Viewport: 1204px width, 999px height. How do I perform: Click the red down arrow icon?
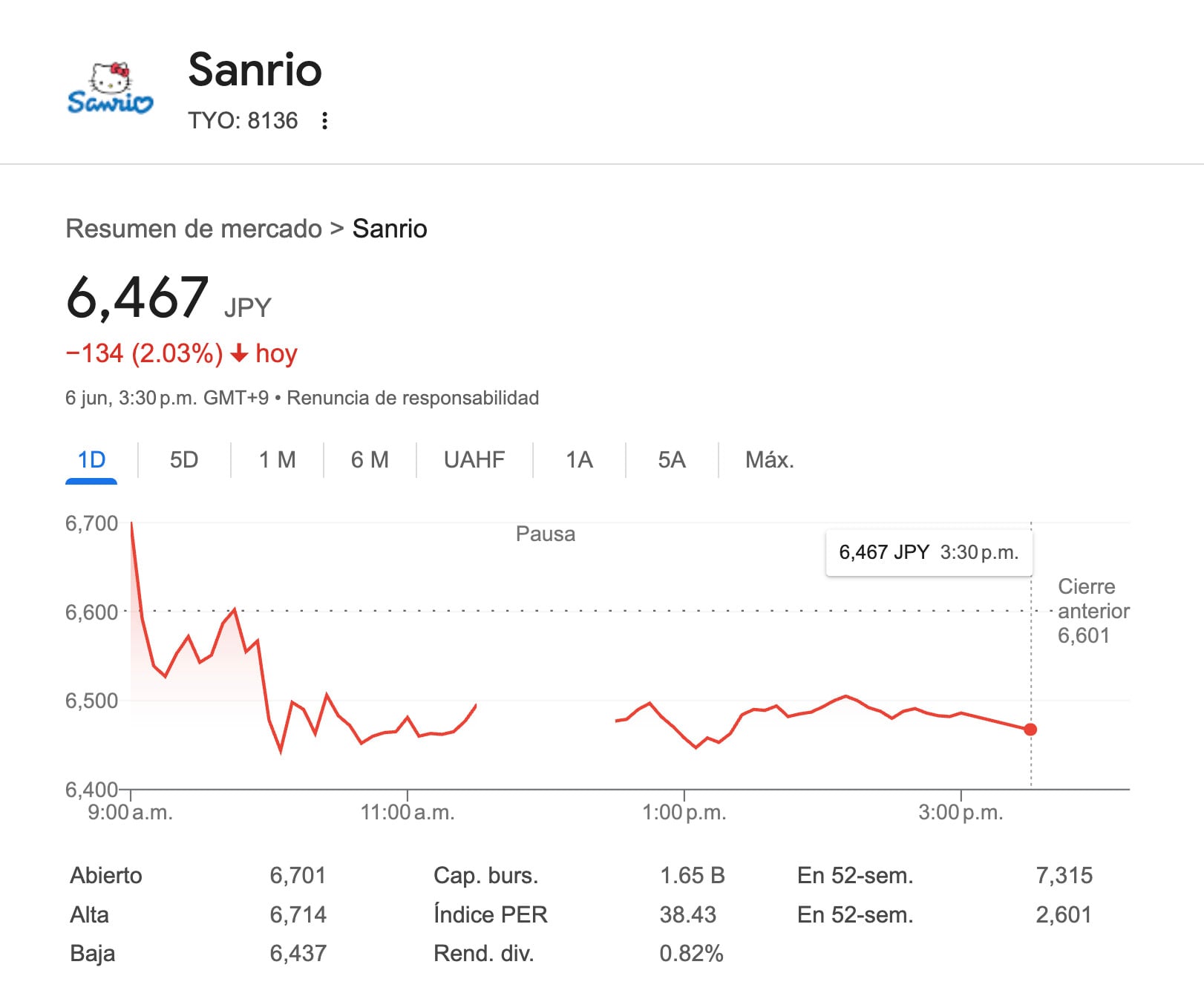(239, 354)
